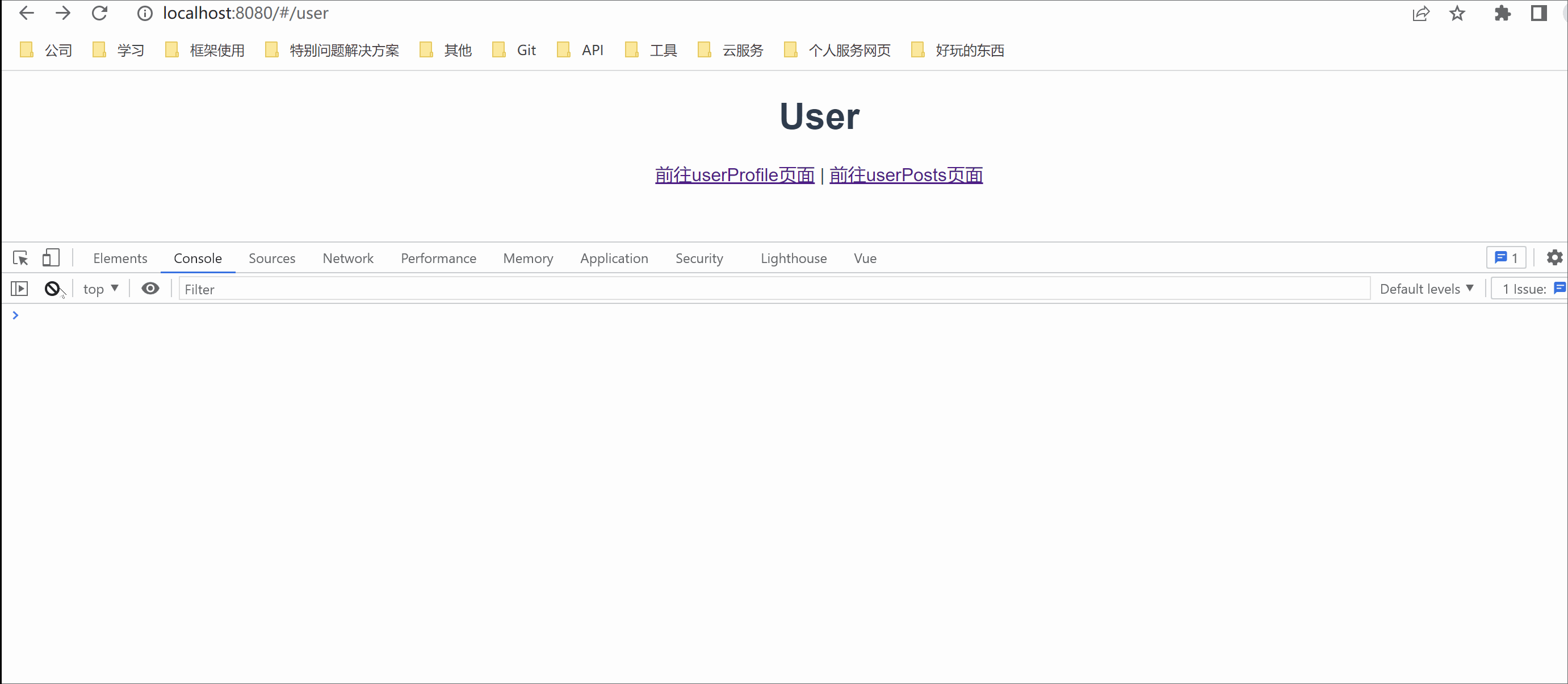
Task: Open the Vue devtools tab
Action: tap(865, 258)
